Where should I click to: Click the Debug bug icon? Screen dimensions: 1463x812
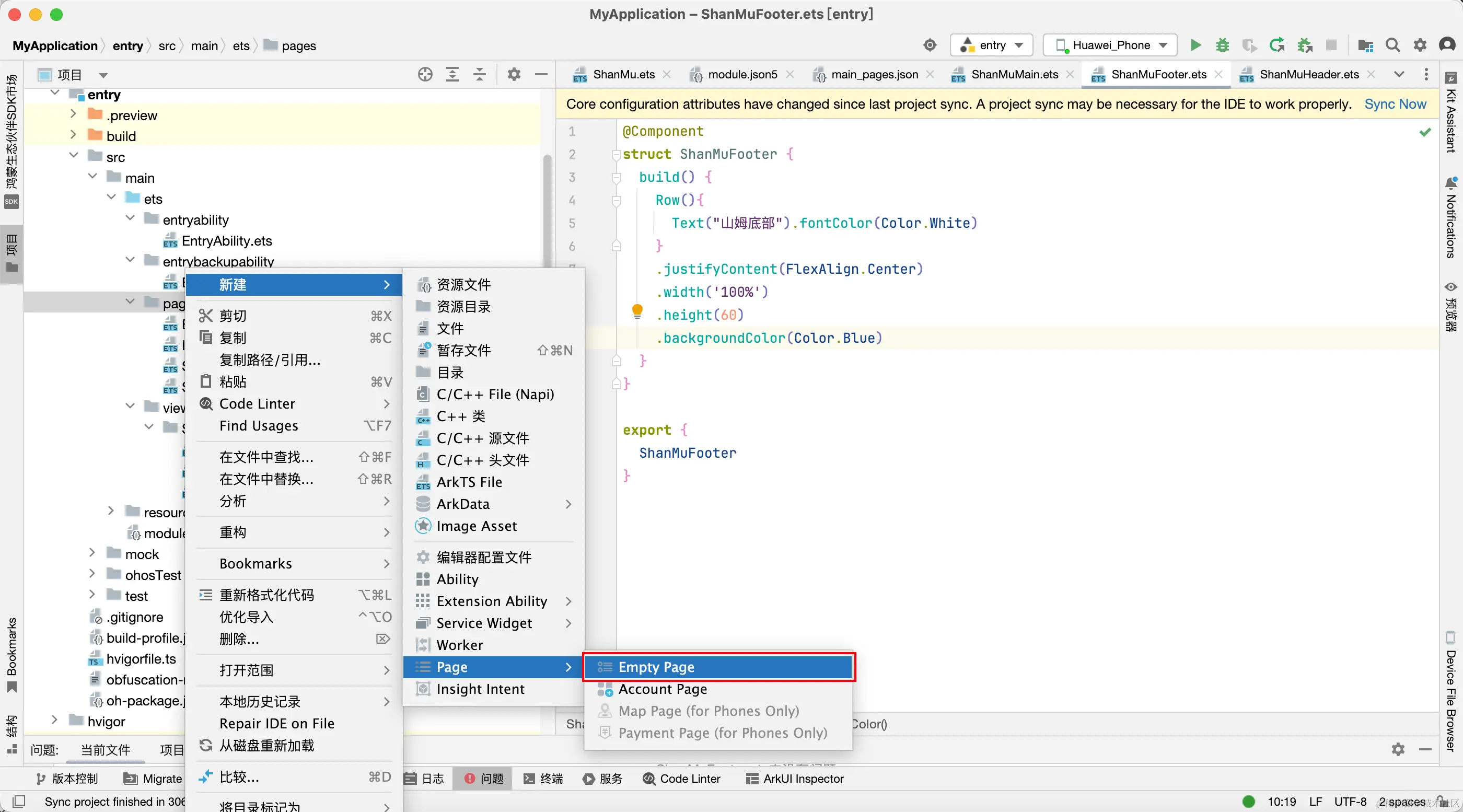point(1222,45)
